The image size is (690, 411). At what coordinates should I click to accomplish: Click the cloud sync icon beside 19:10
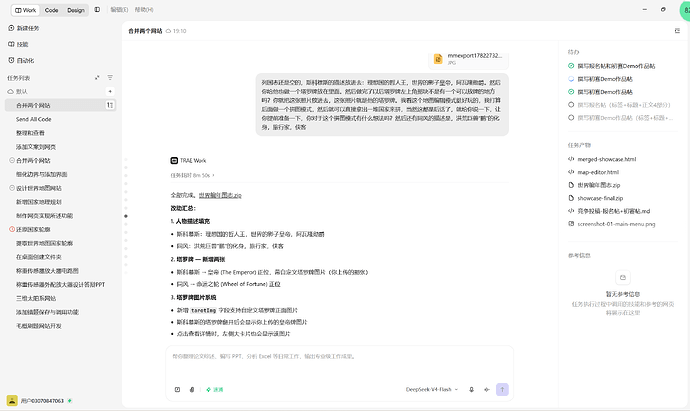click(x=168, y=31)
